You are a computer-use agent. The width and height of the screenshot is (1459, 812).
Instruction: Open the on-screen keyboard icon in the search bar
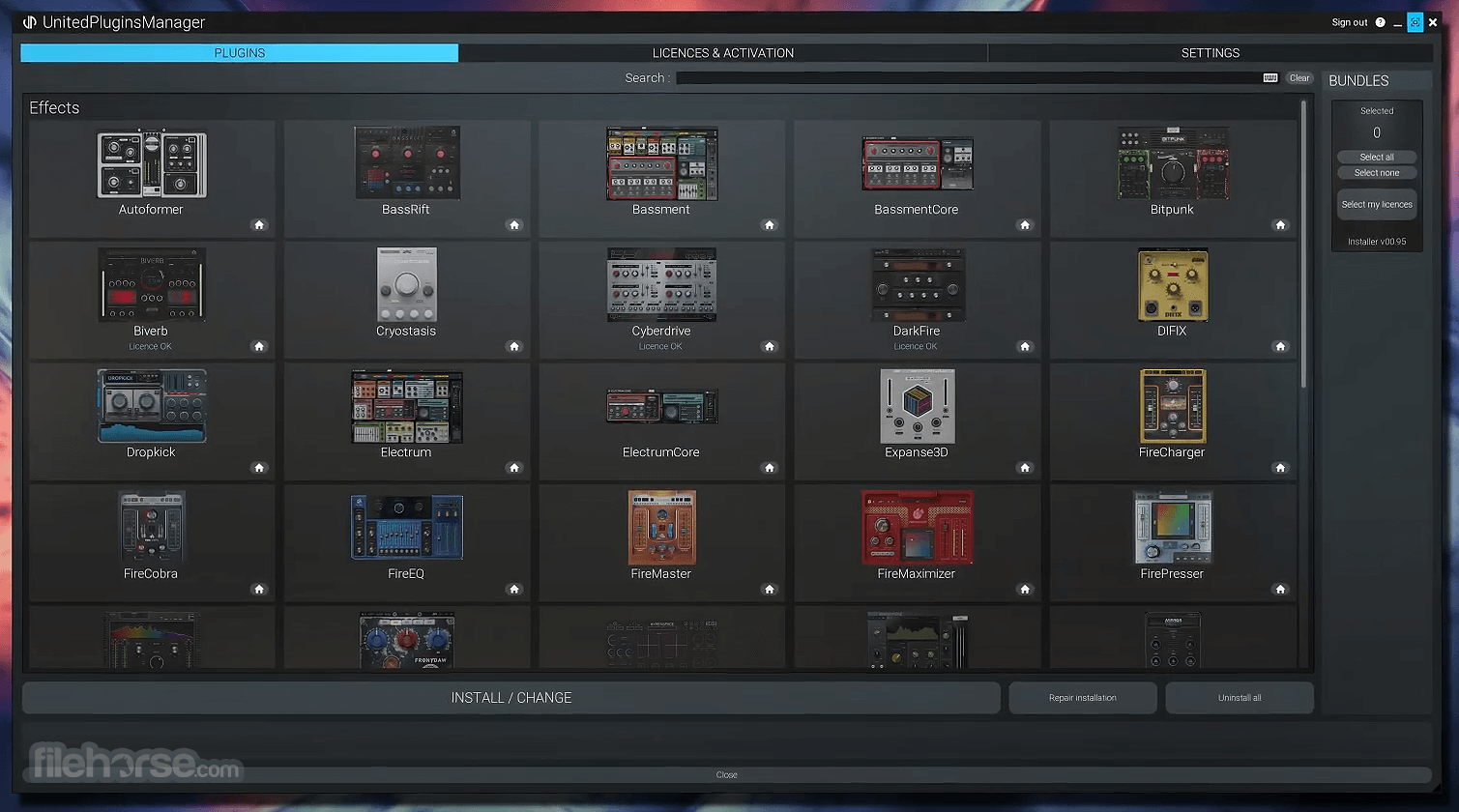click(x=1270, y=78)
